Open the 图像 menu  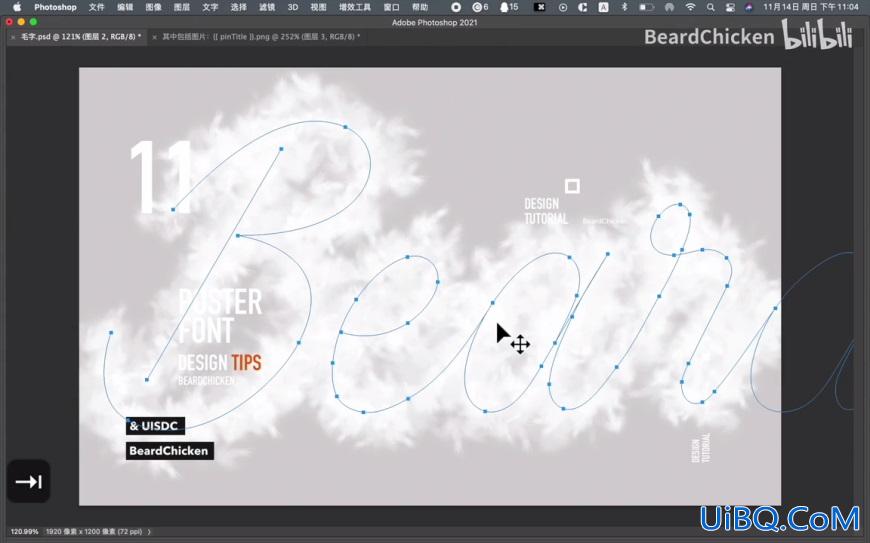tap(153, 7)
